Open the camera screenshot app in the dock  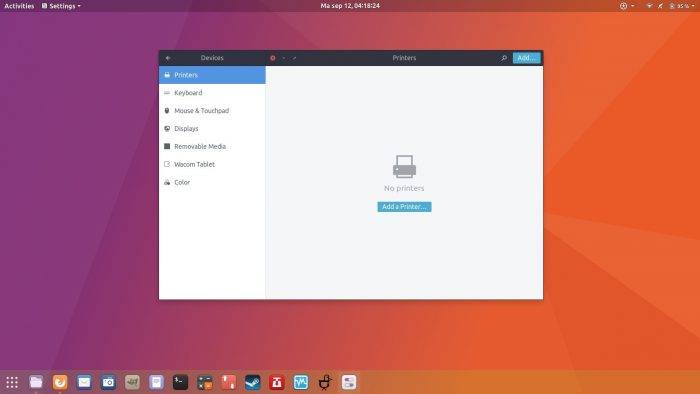pyautogui.click(x=108, y=382)
